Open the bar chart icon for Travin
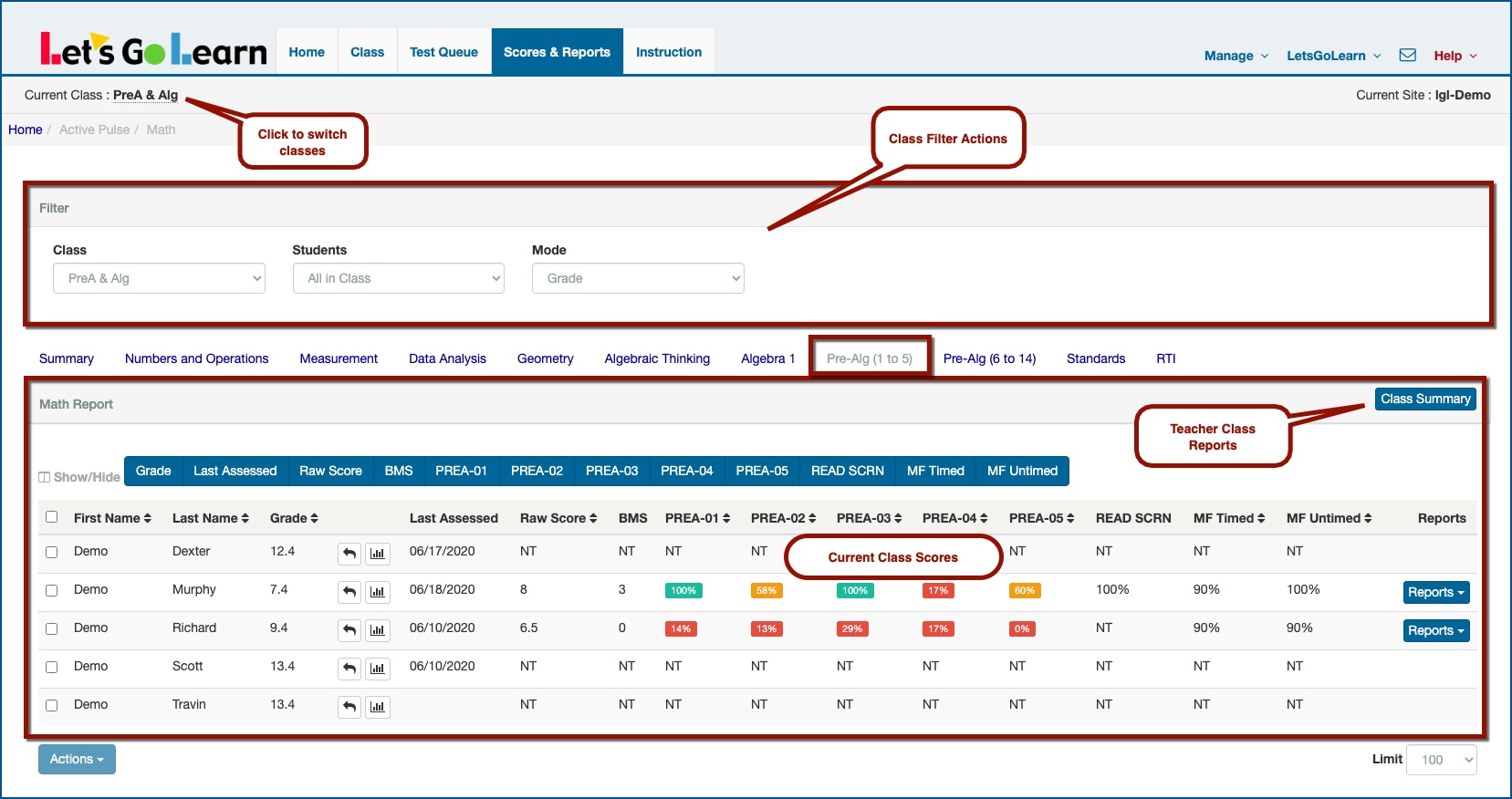This screenshot has height=799, width=1512. pyautogui.click(x=378, y=707)
